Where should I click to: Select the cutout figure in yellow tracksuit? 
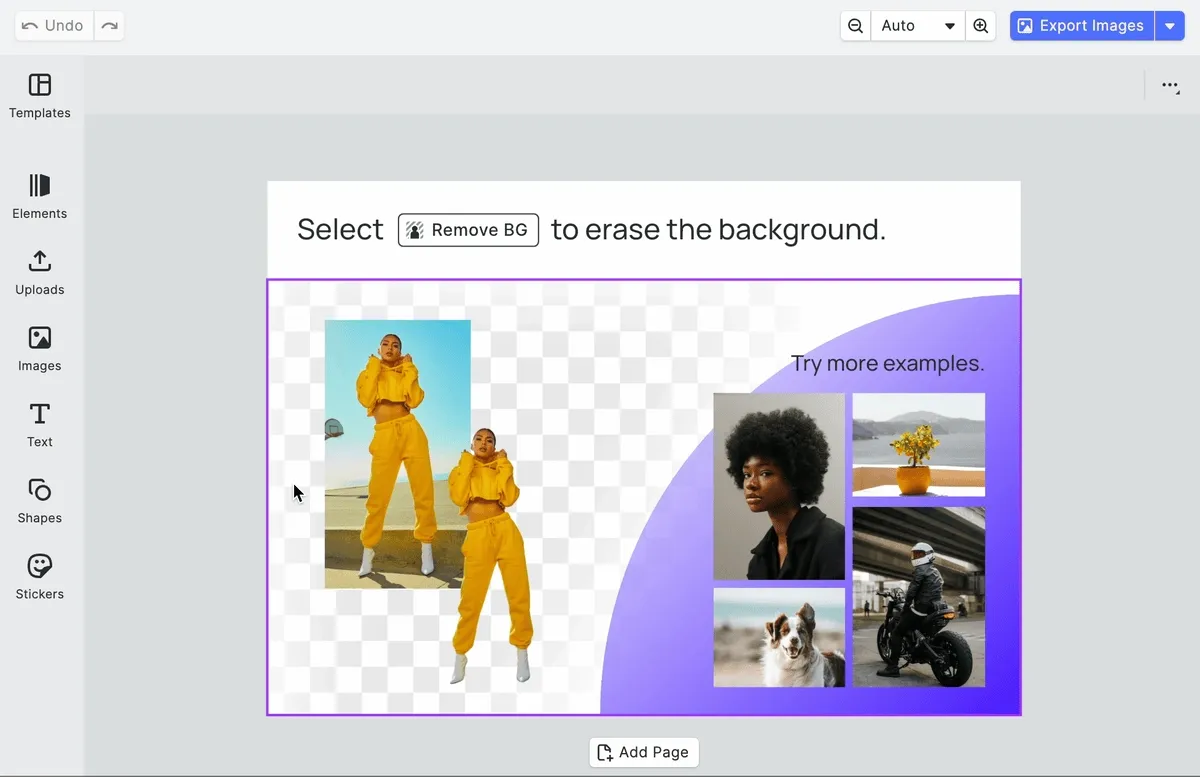click(x=490, y=556)
